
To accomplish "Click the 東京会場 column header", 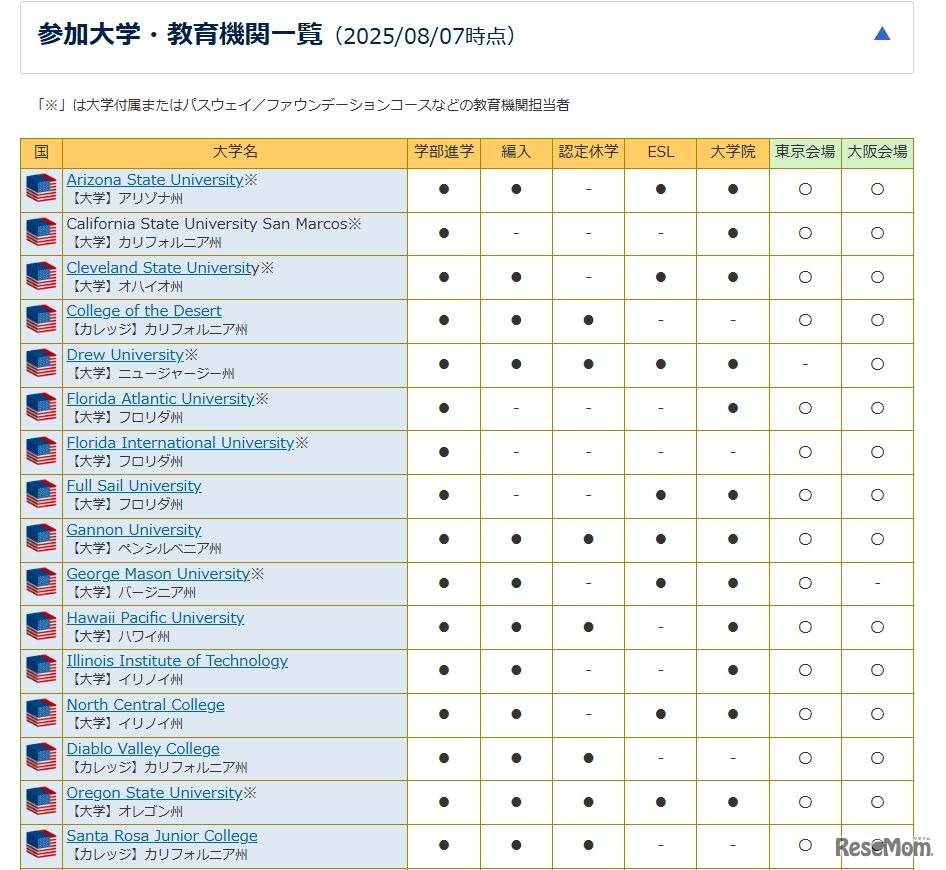I will coord(805,153).
